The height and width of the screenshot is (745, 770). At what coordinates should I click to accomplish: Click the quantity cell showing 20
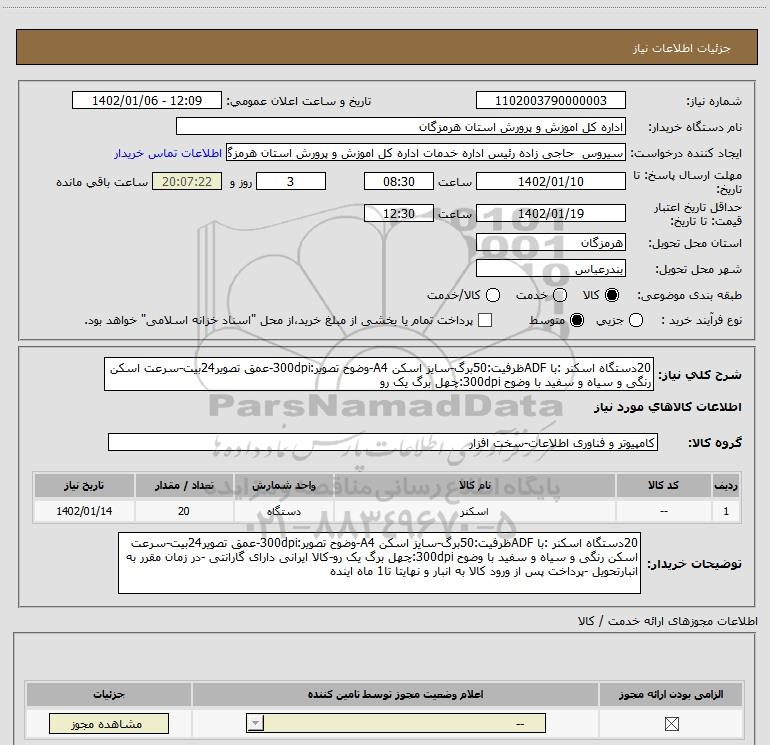click(184, 511)
